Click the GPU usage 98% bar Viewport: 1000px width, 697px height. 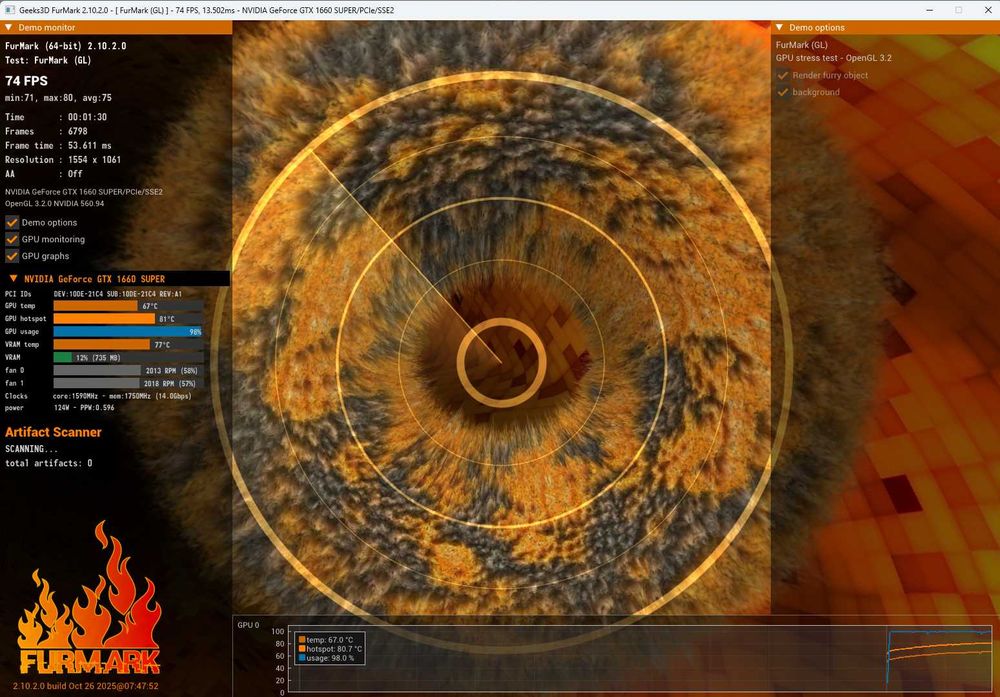pos(128,332)
